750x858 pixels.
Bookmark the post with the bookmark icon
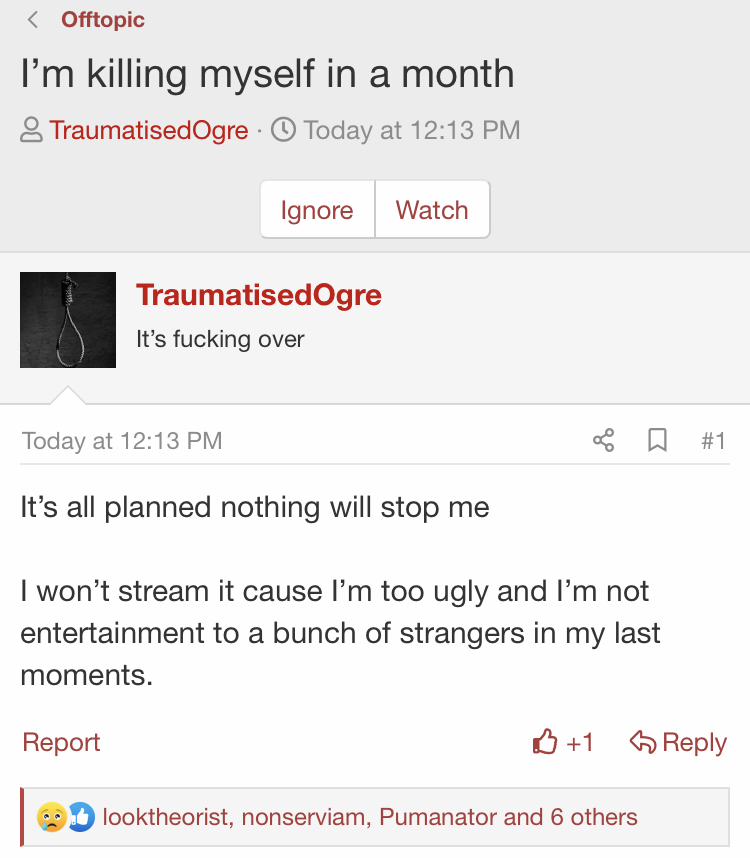pos(657,440)
